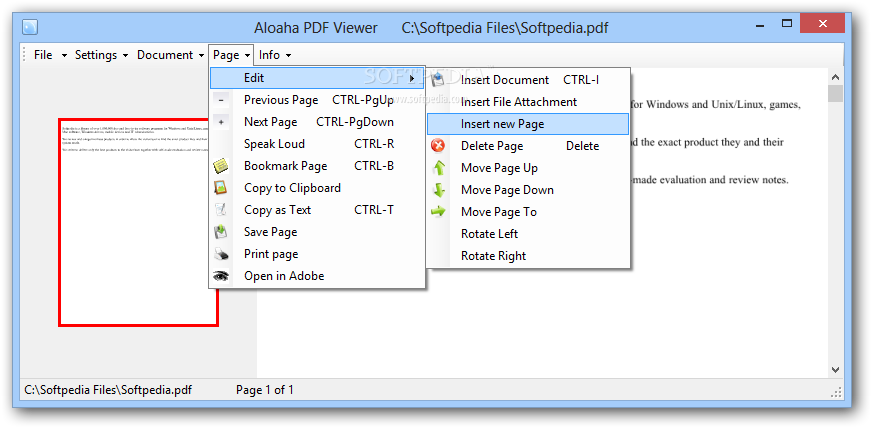Click the vertical scrollbar thumb
Viewport: 872px width, 428px height.
pos(835,93)
